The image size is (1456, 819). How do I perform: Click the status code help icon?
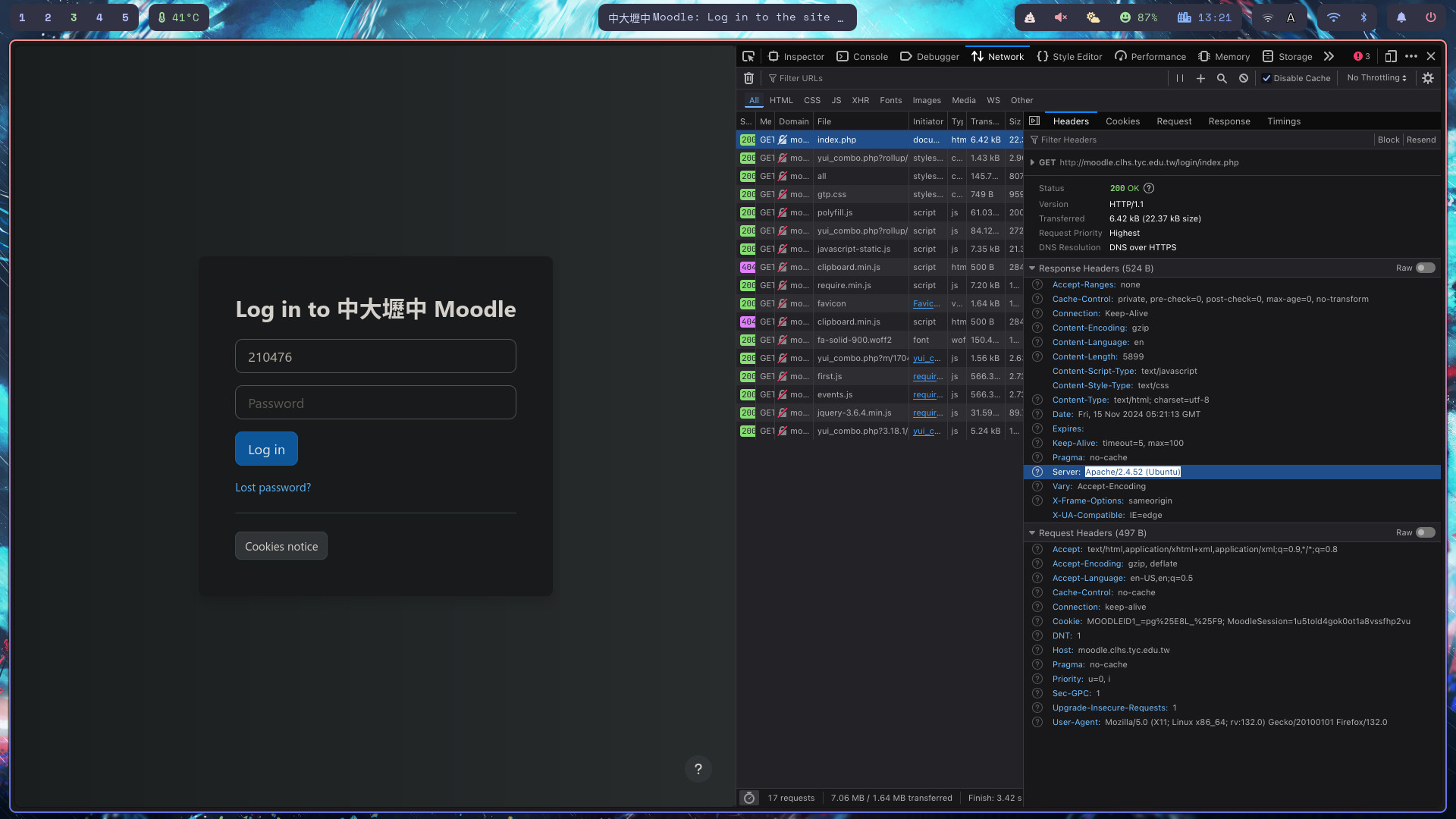pyautogui.click(x=1149, y=188)
